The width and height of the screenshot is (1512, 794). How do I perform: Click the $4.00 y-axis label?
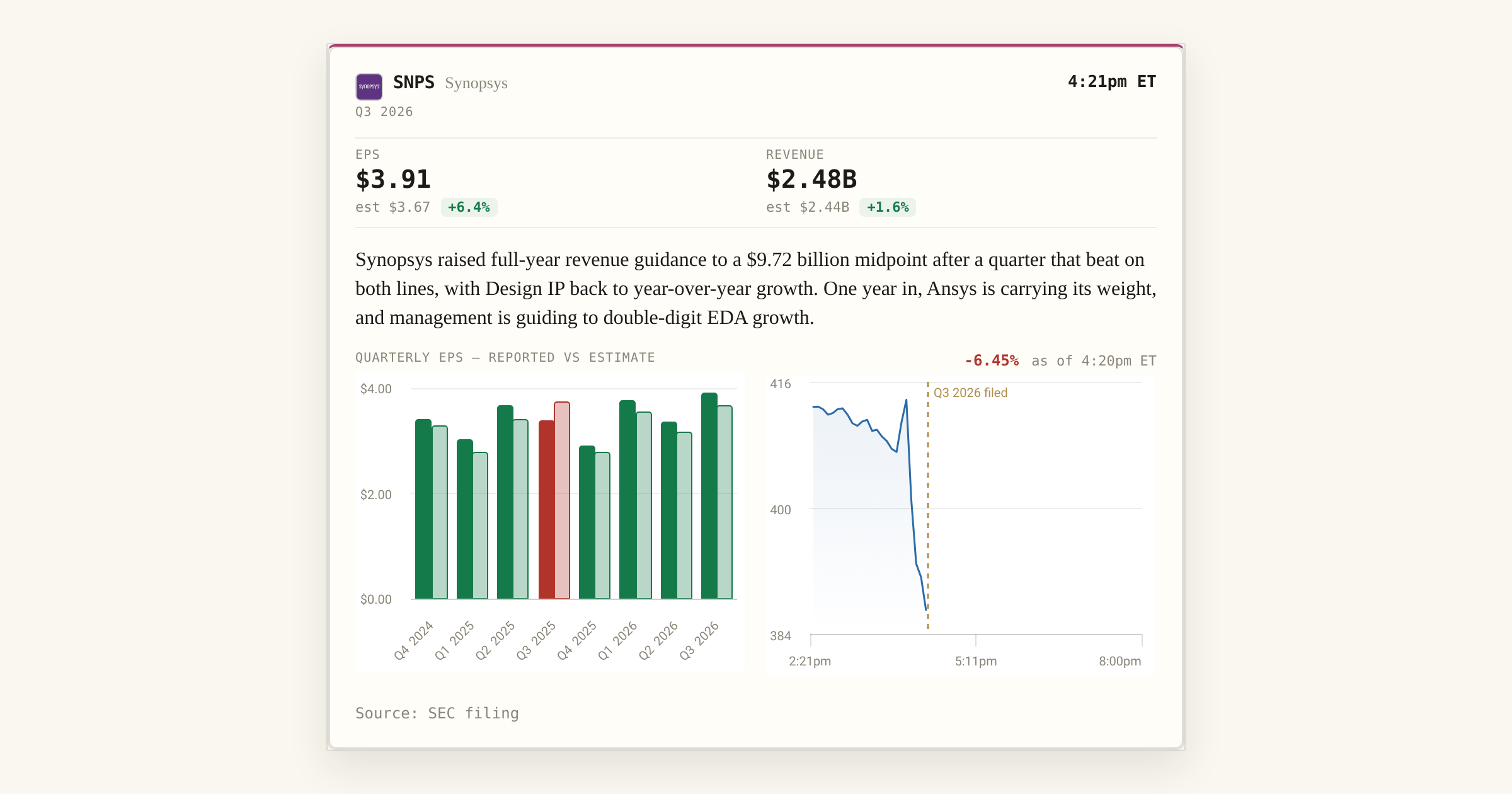click(x=376, y=389)
